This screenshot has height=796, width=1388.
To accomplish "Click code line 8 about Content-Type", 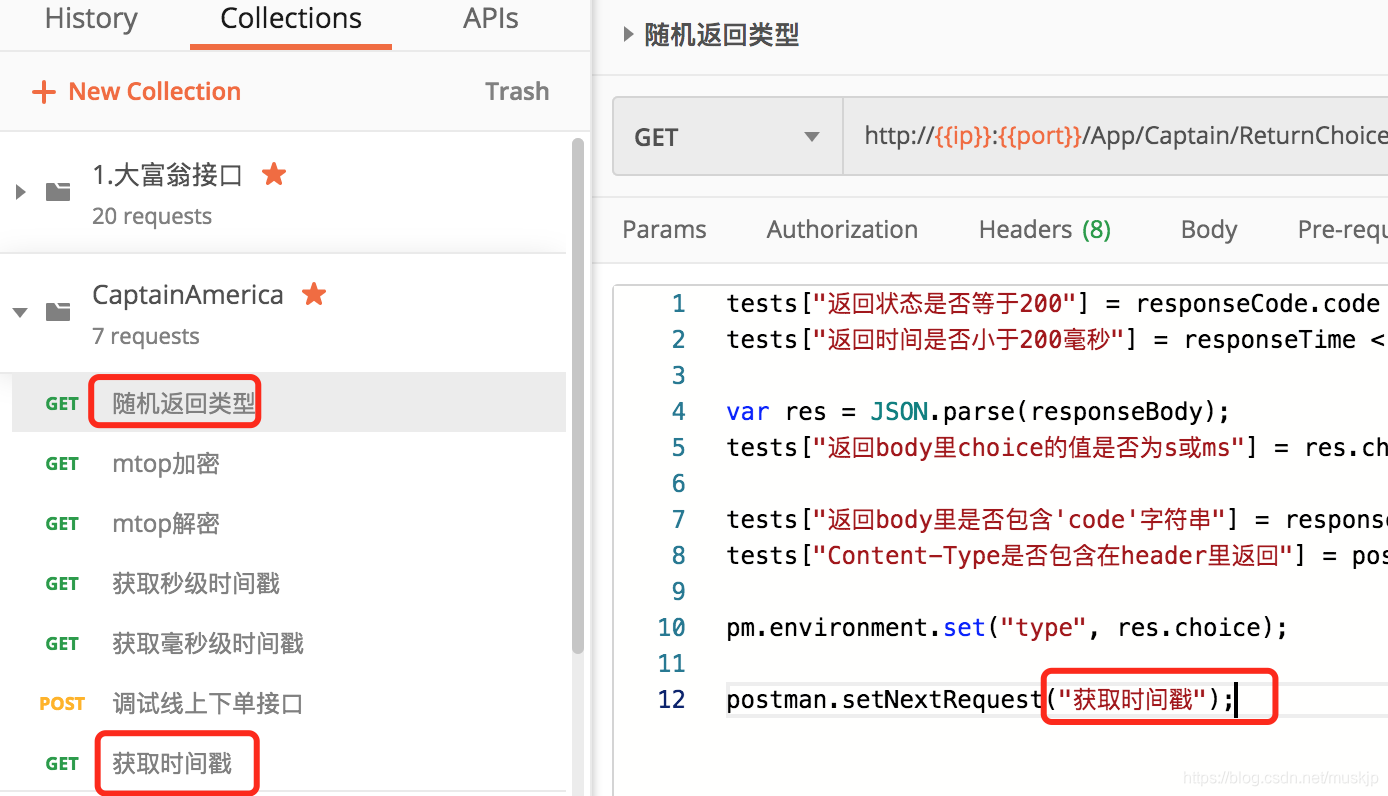I will pos(1057,556).
